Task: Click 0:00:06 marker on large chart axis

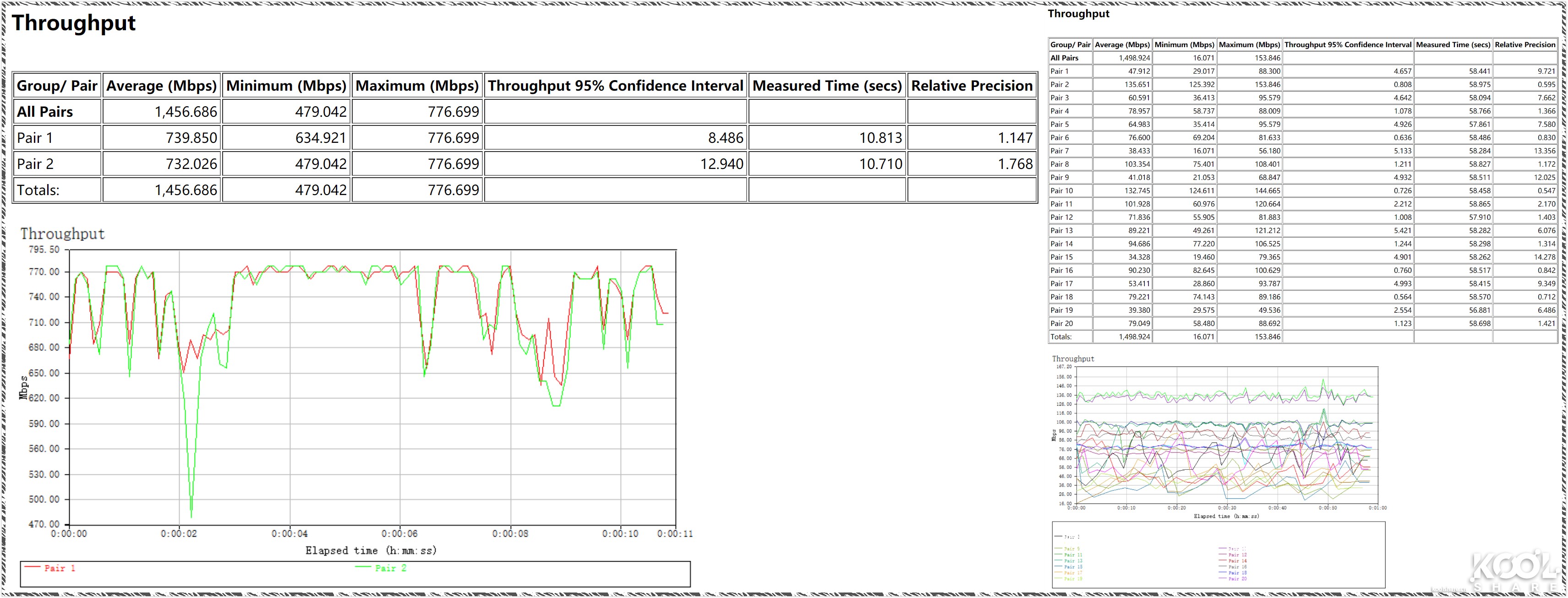Action: pyautogui.click(x=399, y=534)
